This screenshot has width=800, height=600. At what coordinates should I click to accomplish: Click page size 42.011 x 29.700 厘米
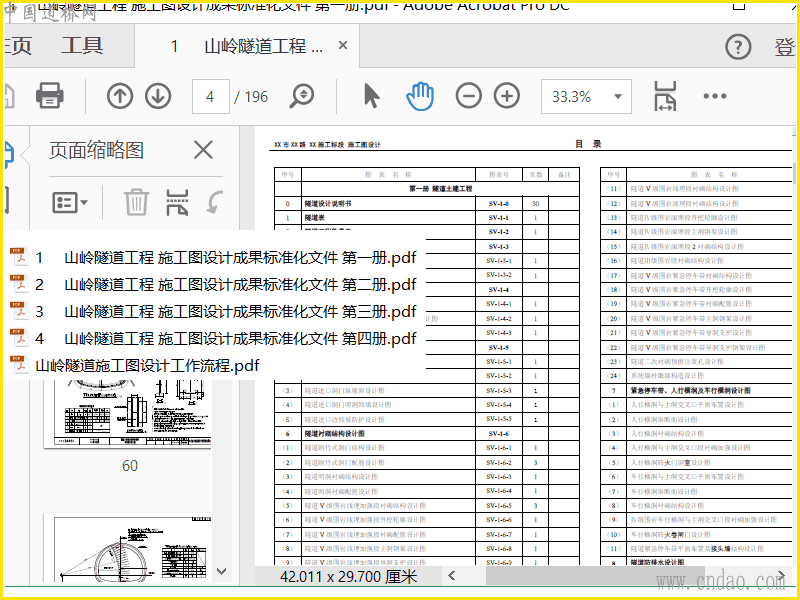(348, 577)
